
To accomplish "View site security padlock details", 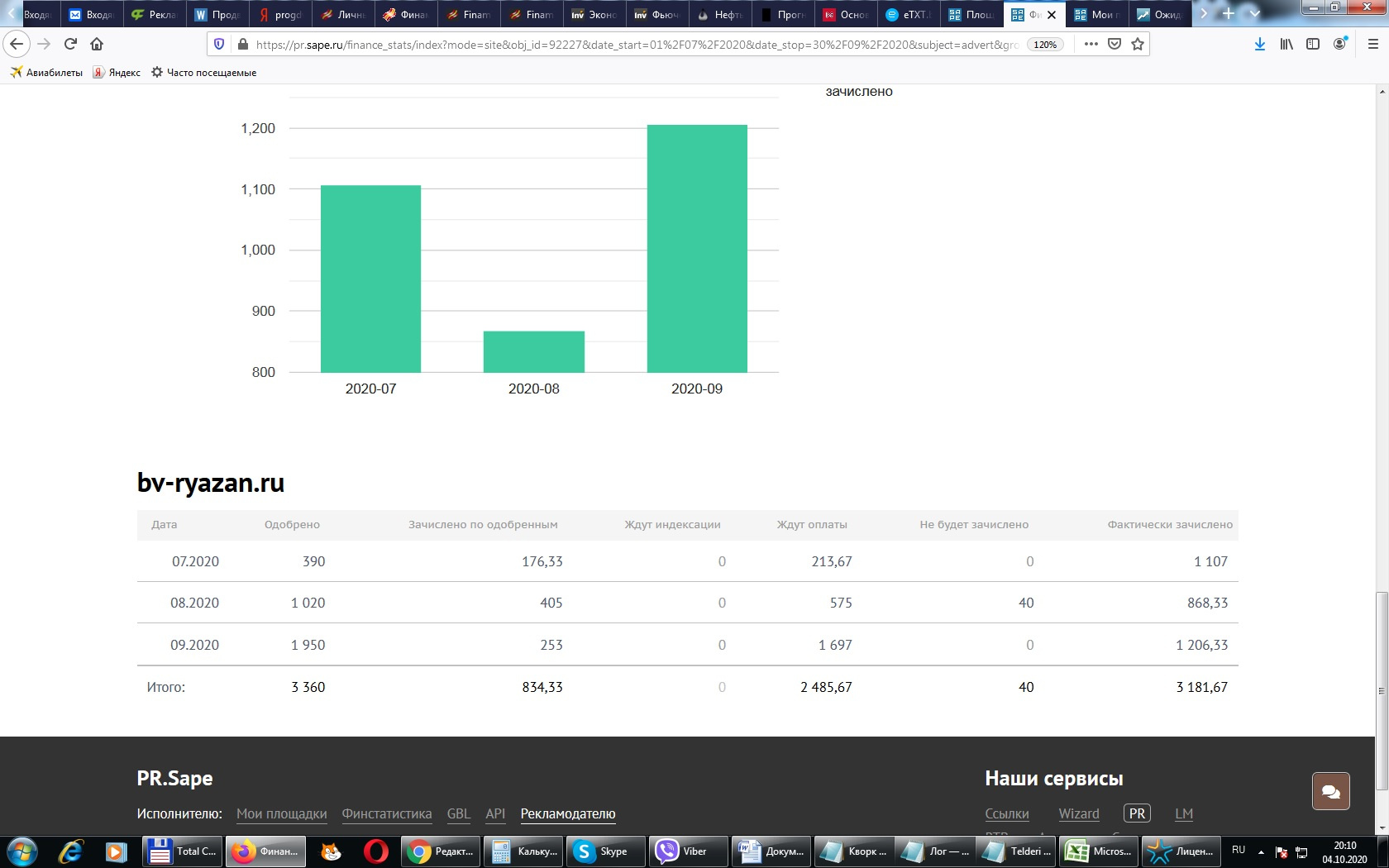I will tap(242, 44).
